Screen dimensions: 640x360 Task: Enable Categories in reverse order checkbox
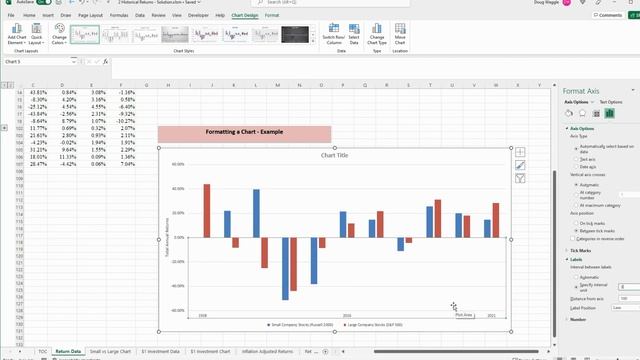coord(573,238)
